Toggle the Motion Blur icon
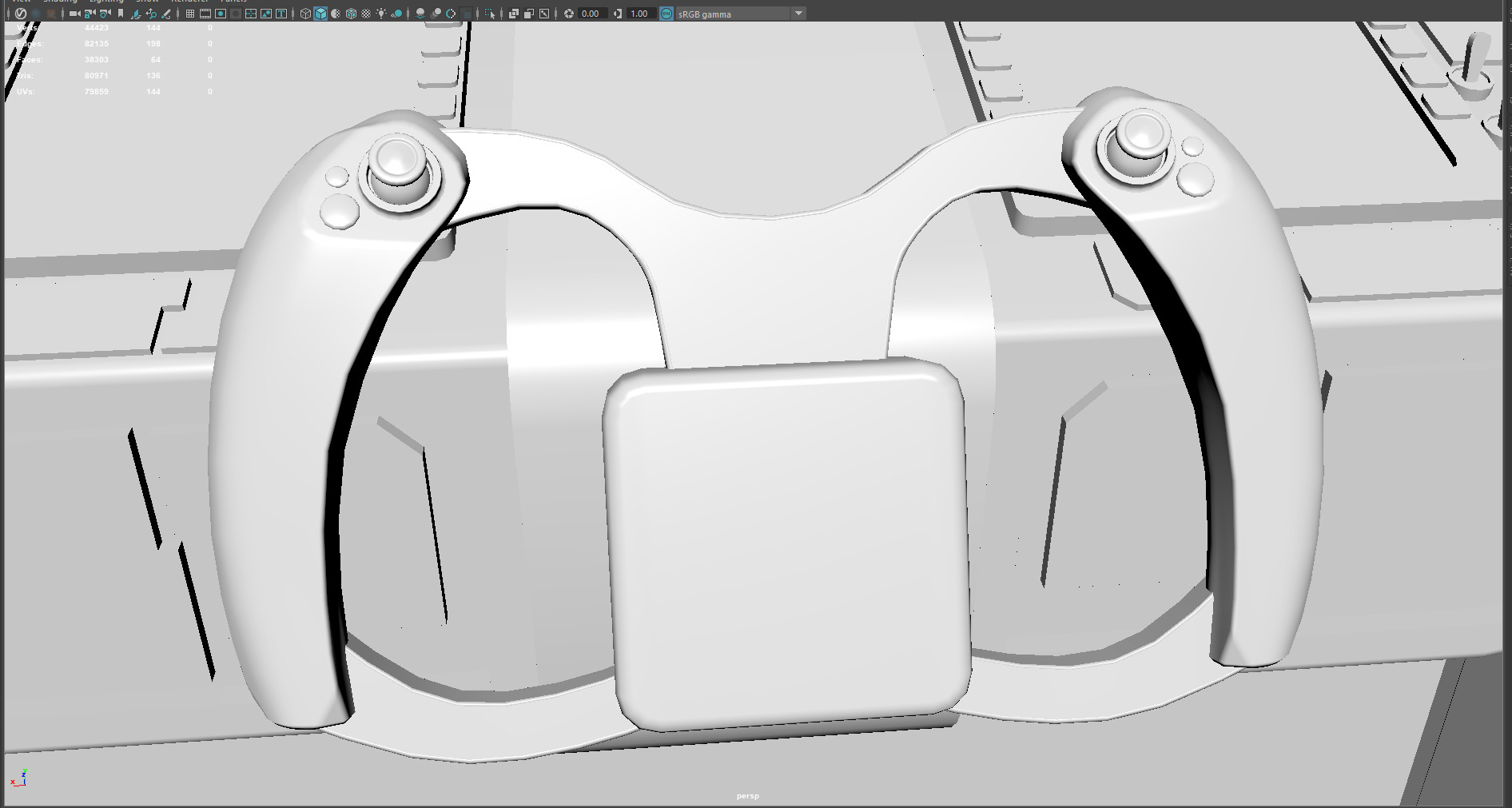Screen dimensions: 1512x808 pyautogui.click(x=436, y=14)
